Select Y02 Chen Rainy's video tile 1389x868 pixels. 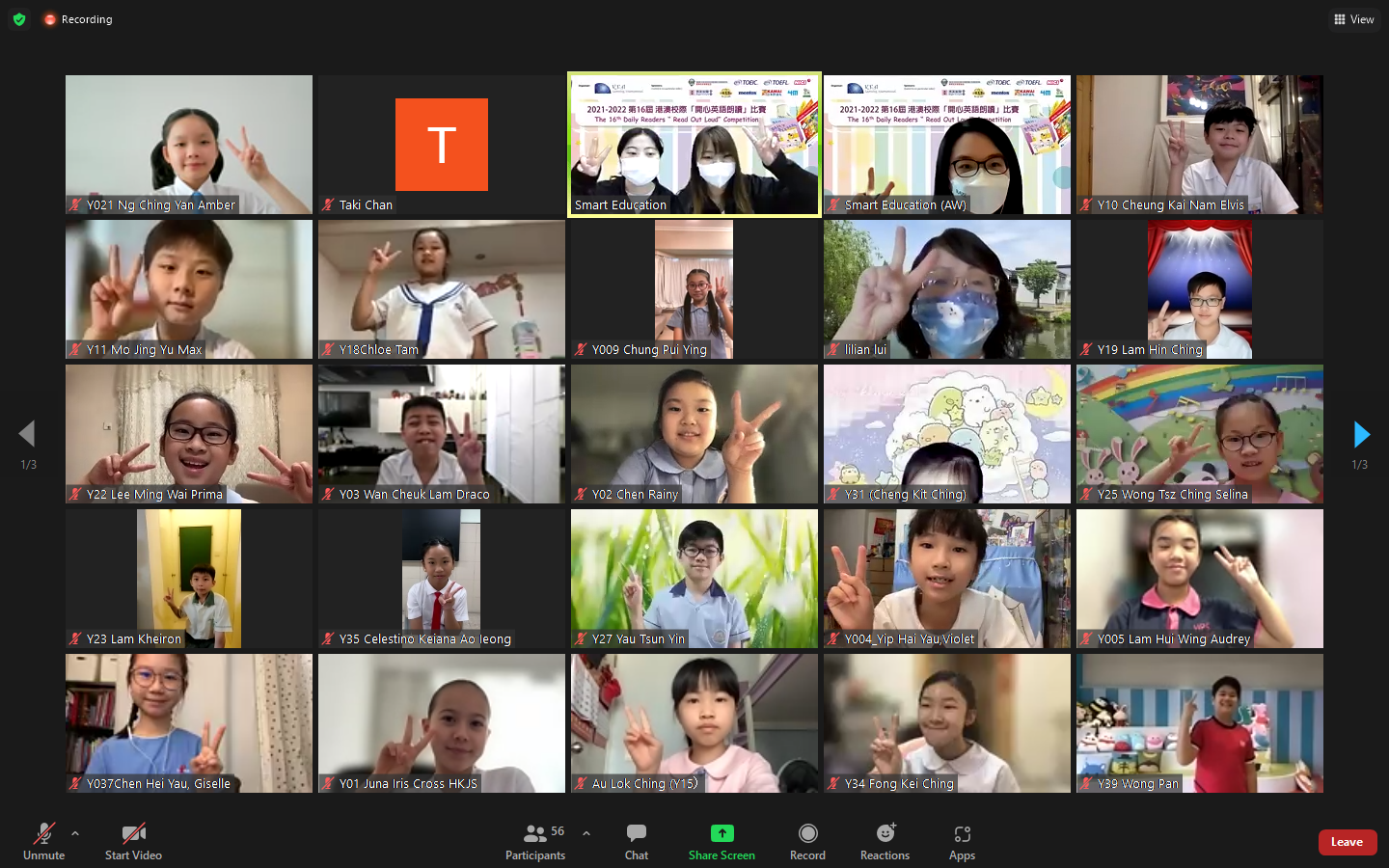(x=694, y=434)
